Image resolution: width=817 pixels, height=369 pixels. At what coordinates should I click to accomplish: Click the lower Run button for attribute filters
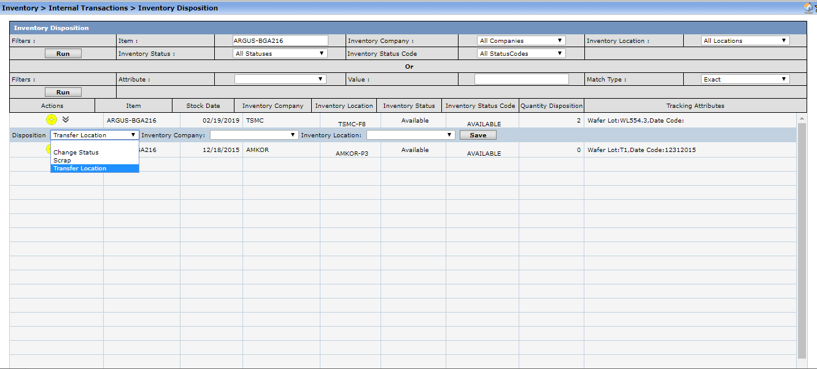click(x=63, y=92)
